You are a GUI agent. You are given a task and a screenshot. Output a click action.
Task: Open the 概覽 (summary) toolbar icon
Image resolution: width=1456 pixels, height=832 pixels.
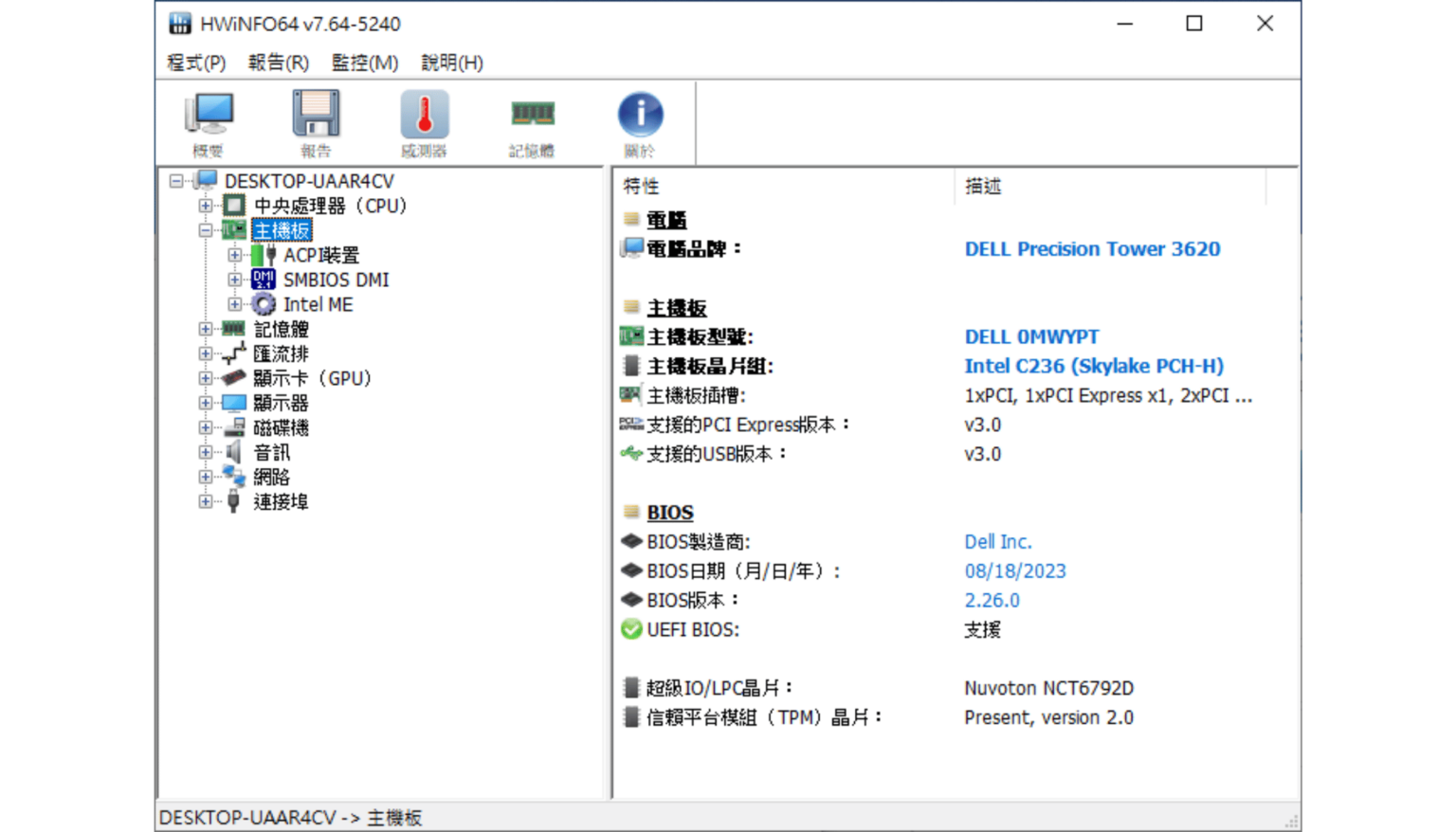pyautogui.click(x=208, y=114)
